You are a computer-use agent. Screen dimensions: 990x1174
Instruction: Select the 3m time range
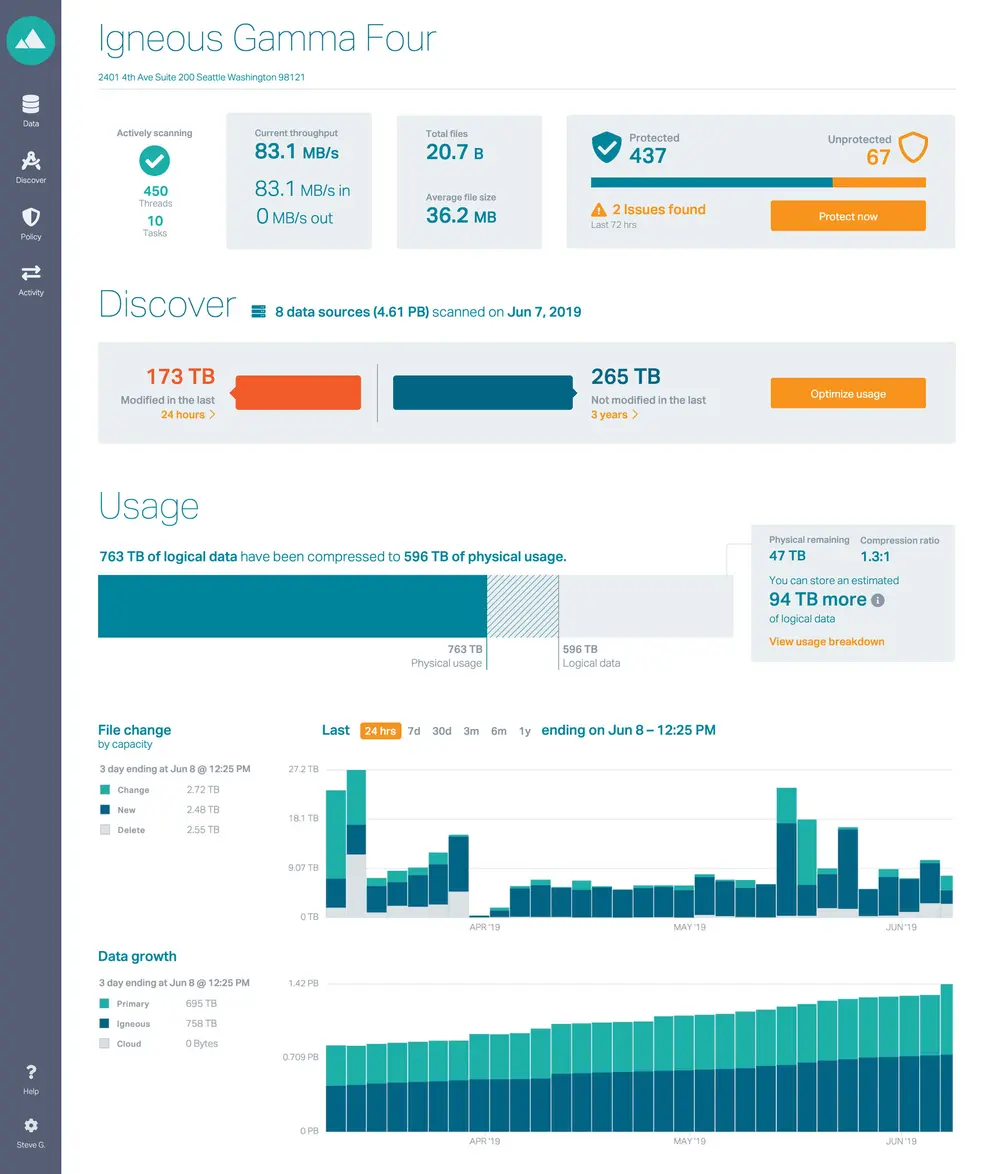point(471,731)
